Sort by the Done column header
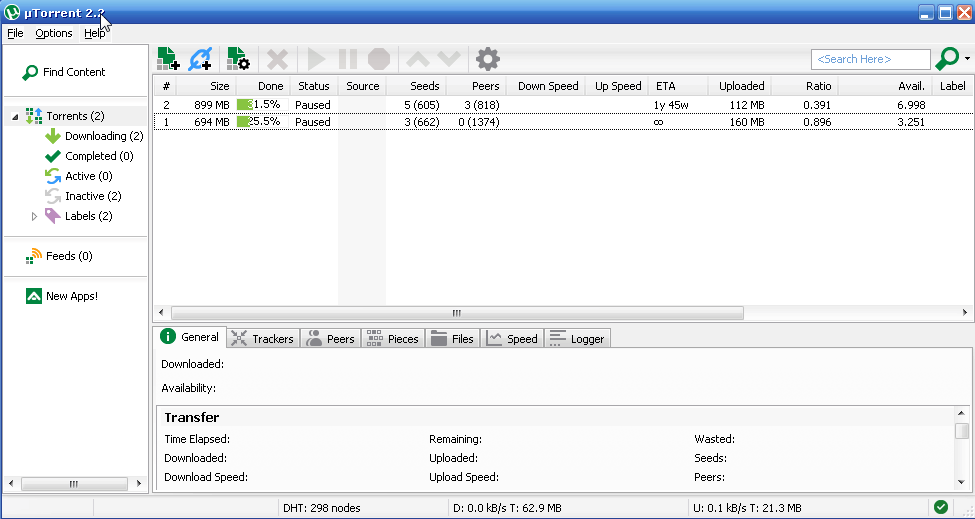This screenshot has height=519, width=975. tap(263, 86)
